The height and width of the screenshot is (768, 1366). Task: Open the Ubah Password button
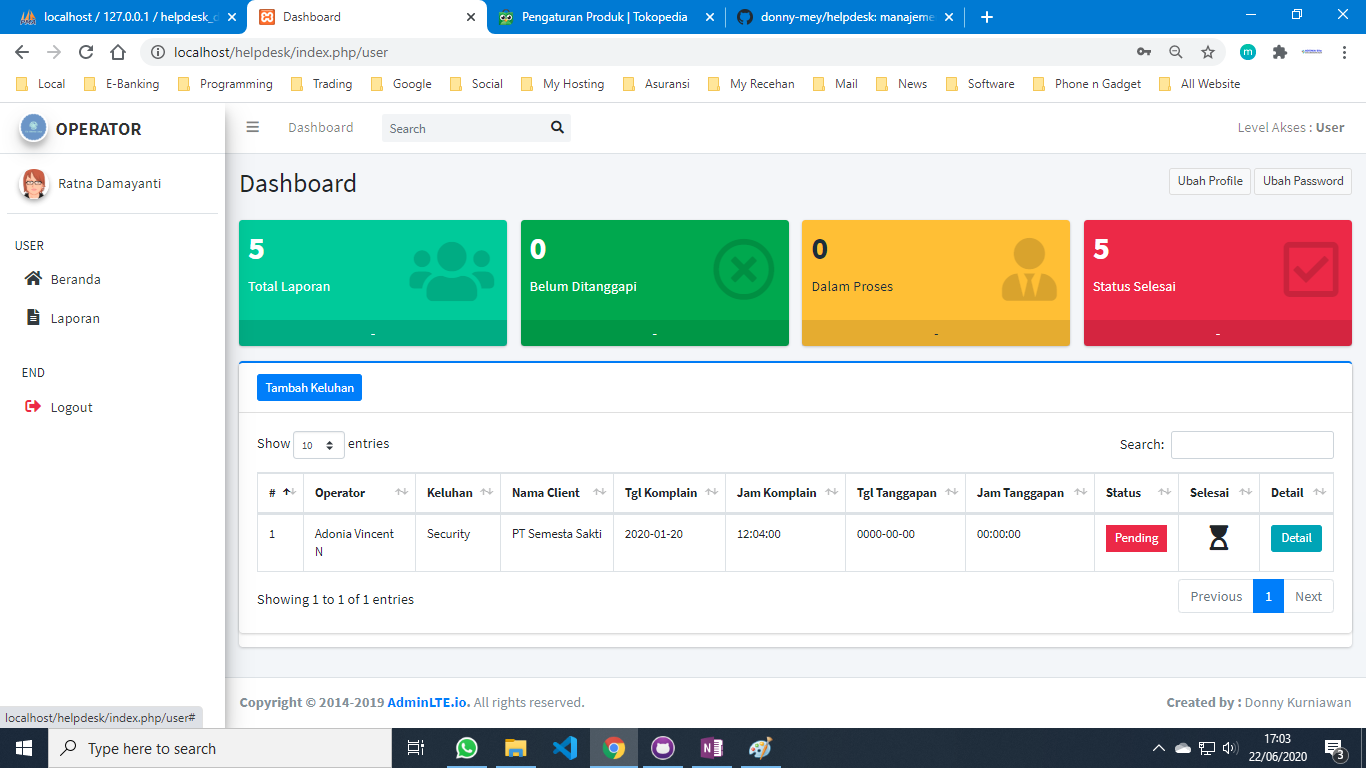coord(1302,181)
